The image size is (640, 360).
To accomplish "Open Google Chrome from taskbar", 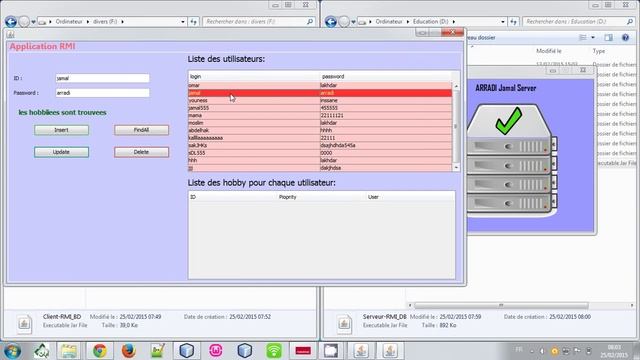I will [x=99, y=351].
